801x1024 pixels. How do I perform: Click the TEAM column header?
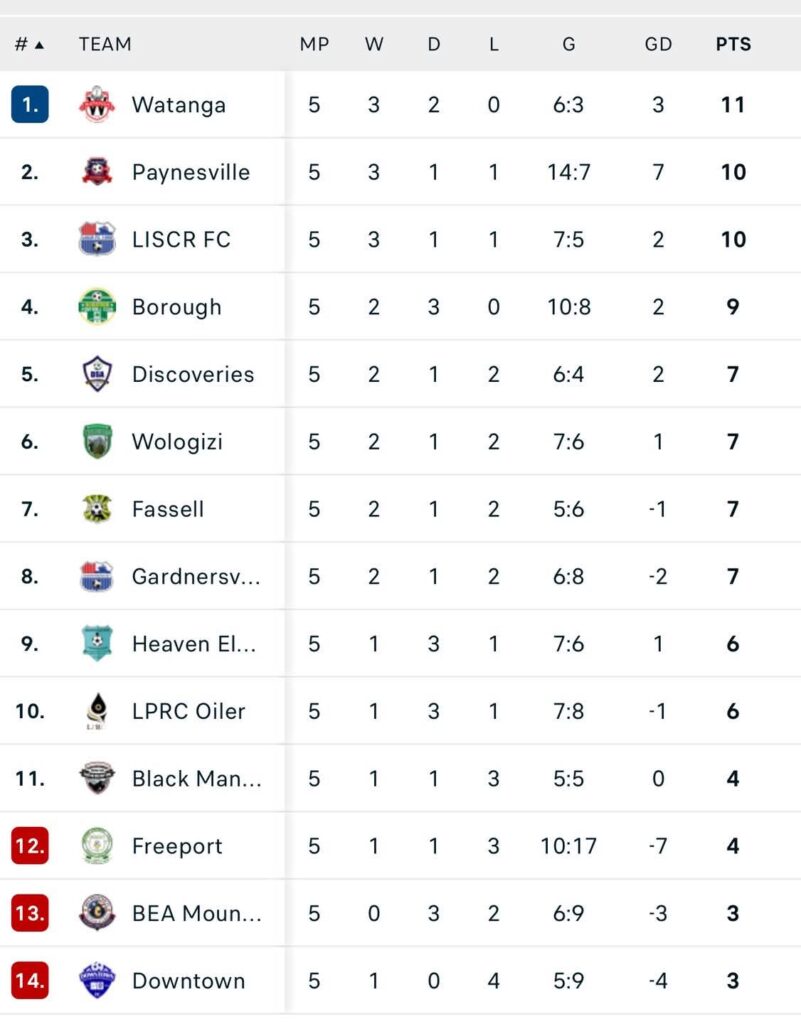105,44
